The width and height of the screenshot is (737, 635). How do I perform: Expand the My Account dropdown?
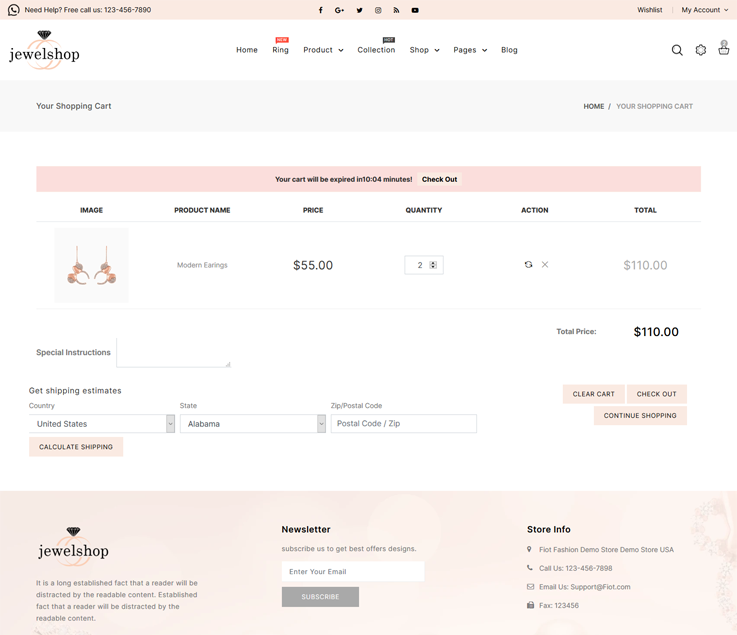[705, 10]
